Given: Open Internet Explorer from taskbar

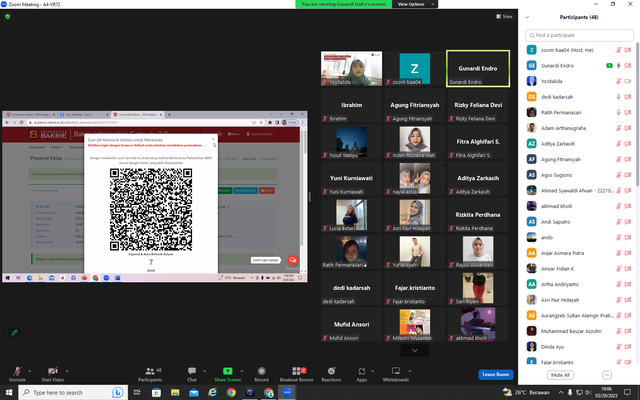Looking at the screenshot, I should pyautogui.click(x=213, y=392).
